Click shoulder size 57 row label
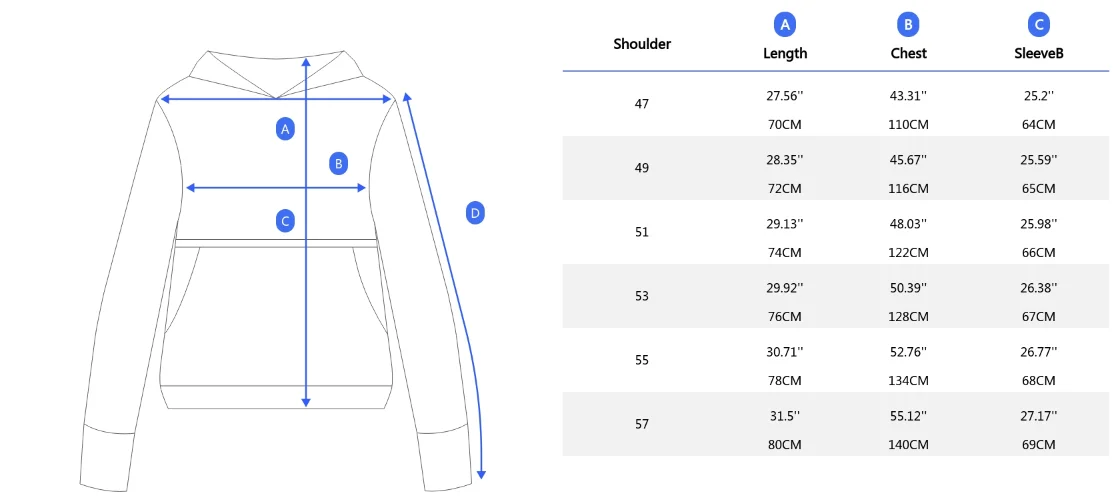Viewport: 1116px width, 496px height. pyautogui.click(x=642, y=424)
